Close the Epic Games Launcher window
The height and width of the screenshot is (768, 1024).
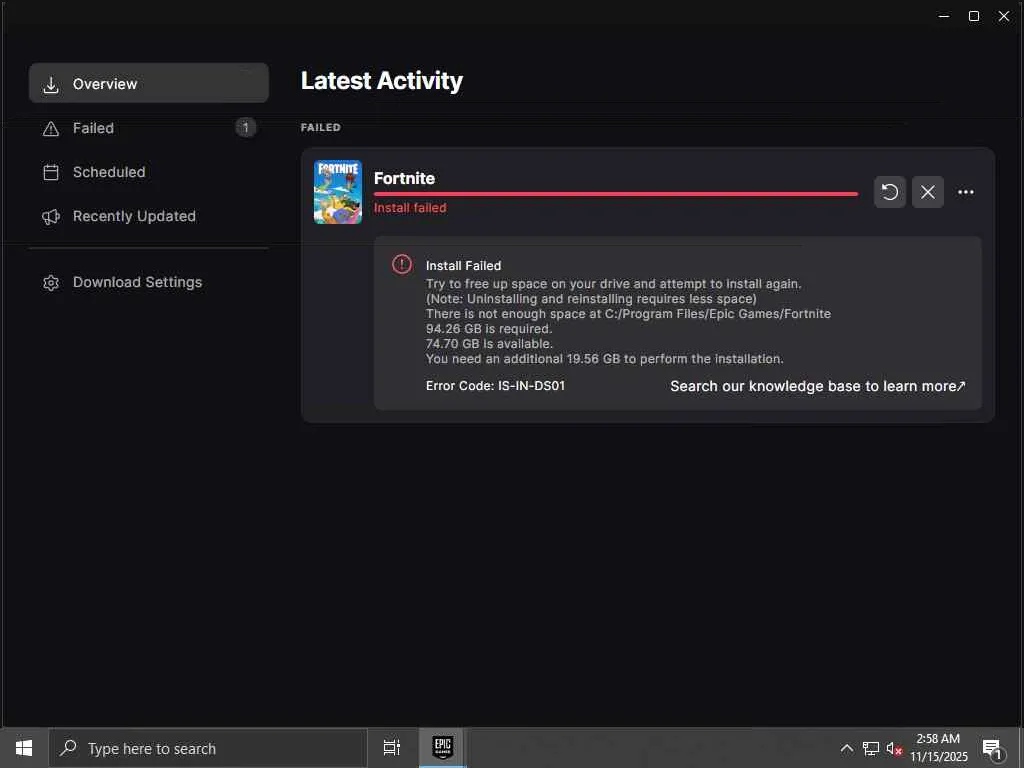pos(1004,16)
